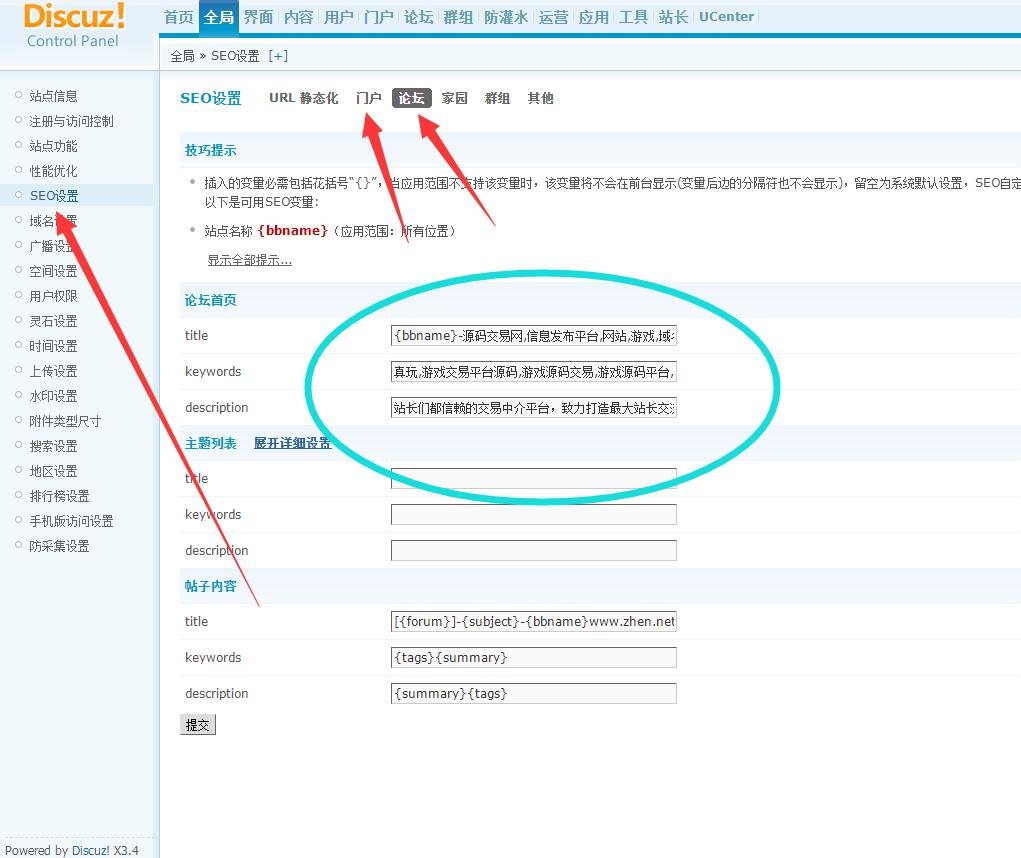
Task: Open 水印设置 sidebar item
Action: [x=53, y=396]
